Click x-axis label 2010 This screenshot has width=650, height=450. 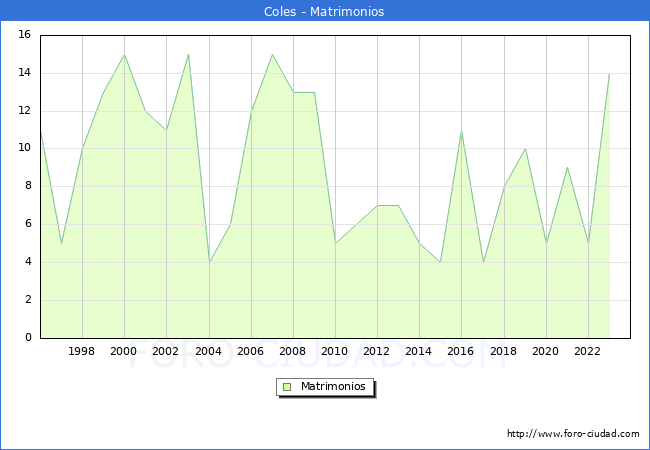(335, 351)
